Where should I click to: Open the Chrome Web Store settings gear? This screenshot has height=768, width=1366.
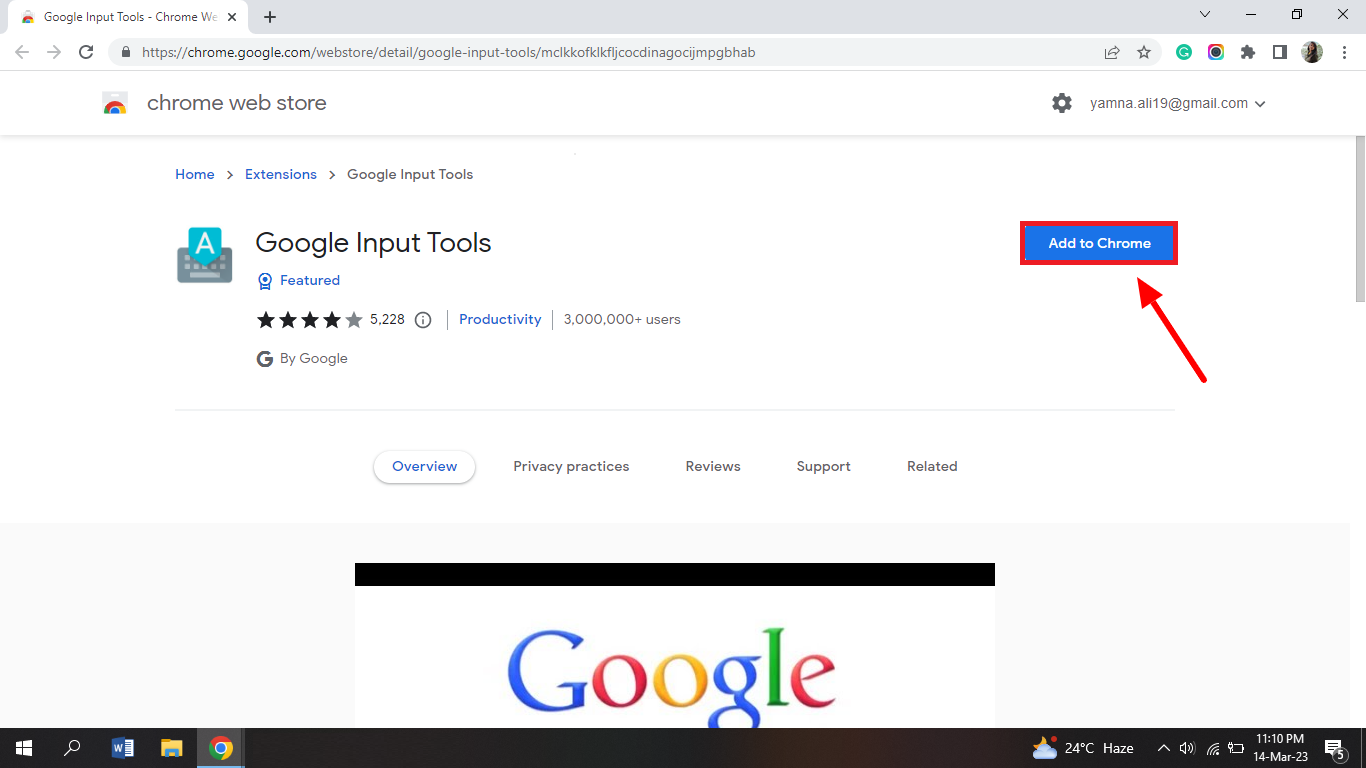(x=1062, y=102)
